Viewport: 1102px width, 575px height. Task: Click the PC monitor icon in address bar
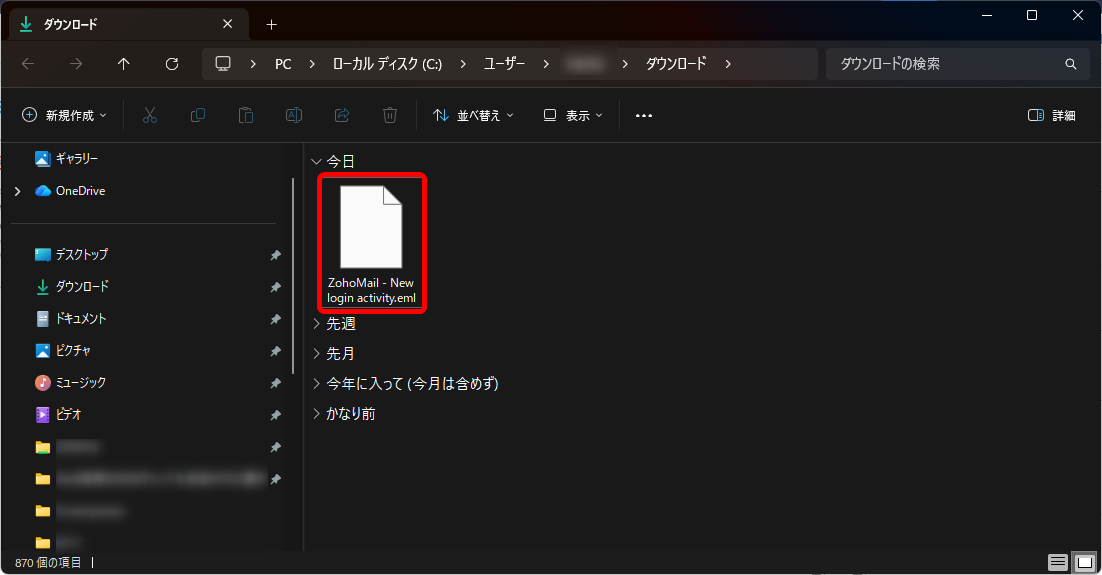223,63
